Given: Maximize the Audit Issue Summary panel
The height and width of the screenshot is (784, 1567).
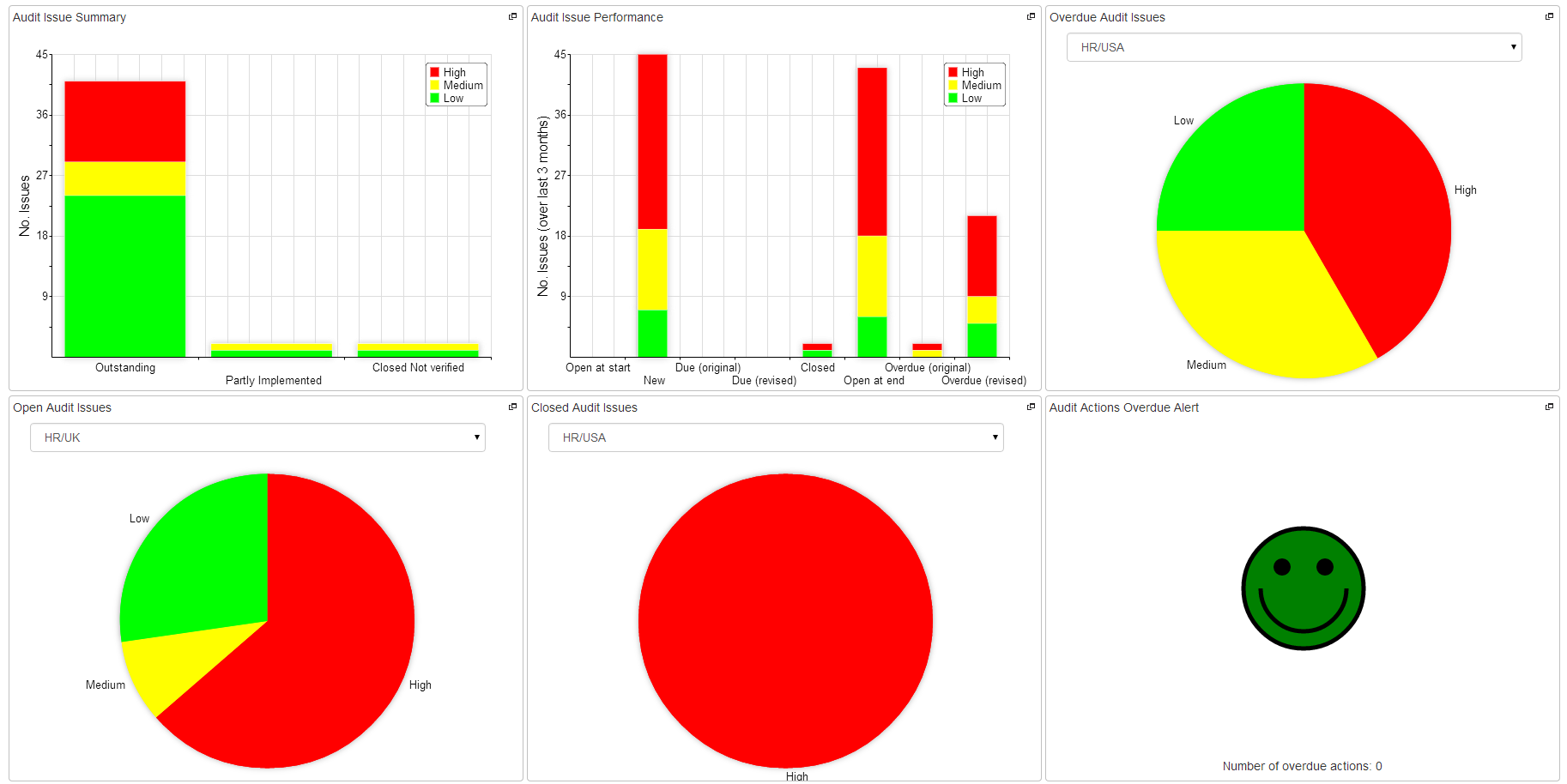Looking at the screenshot, I should coord(512,16).
